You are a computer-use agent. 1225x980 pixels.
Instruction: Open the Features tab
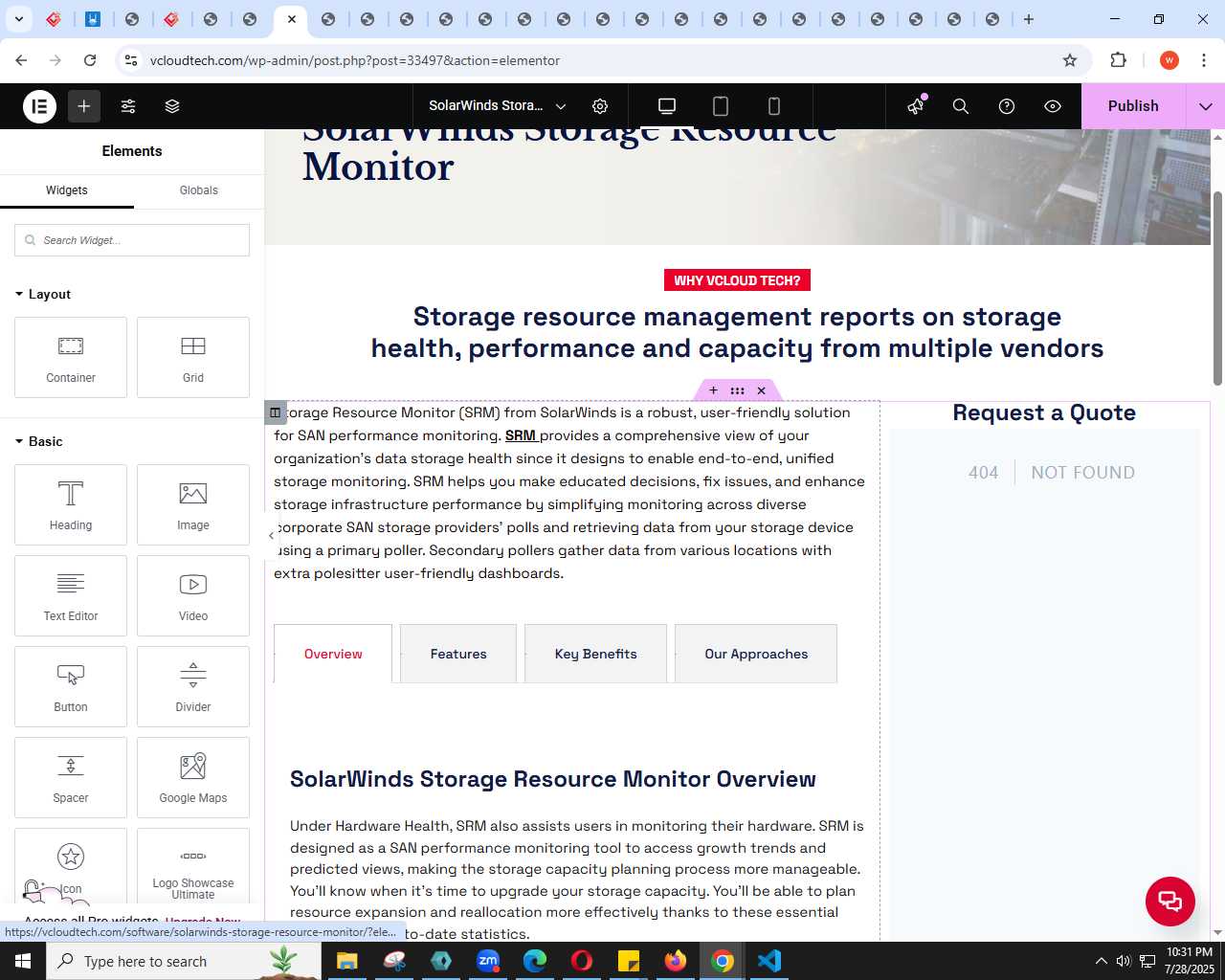[x=458, y=654]
